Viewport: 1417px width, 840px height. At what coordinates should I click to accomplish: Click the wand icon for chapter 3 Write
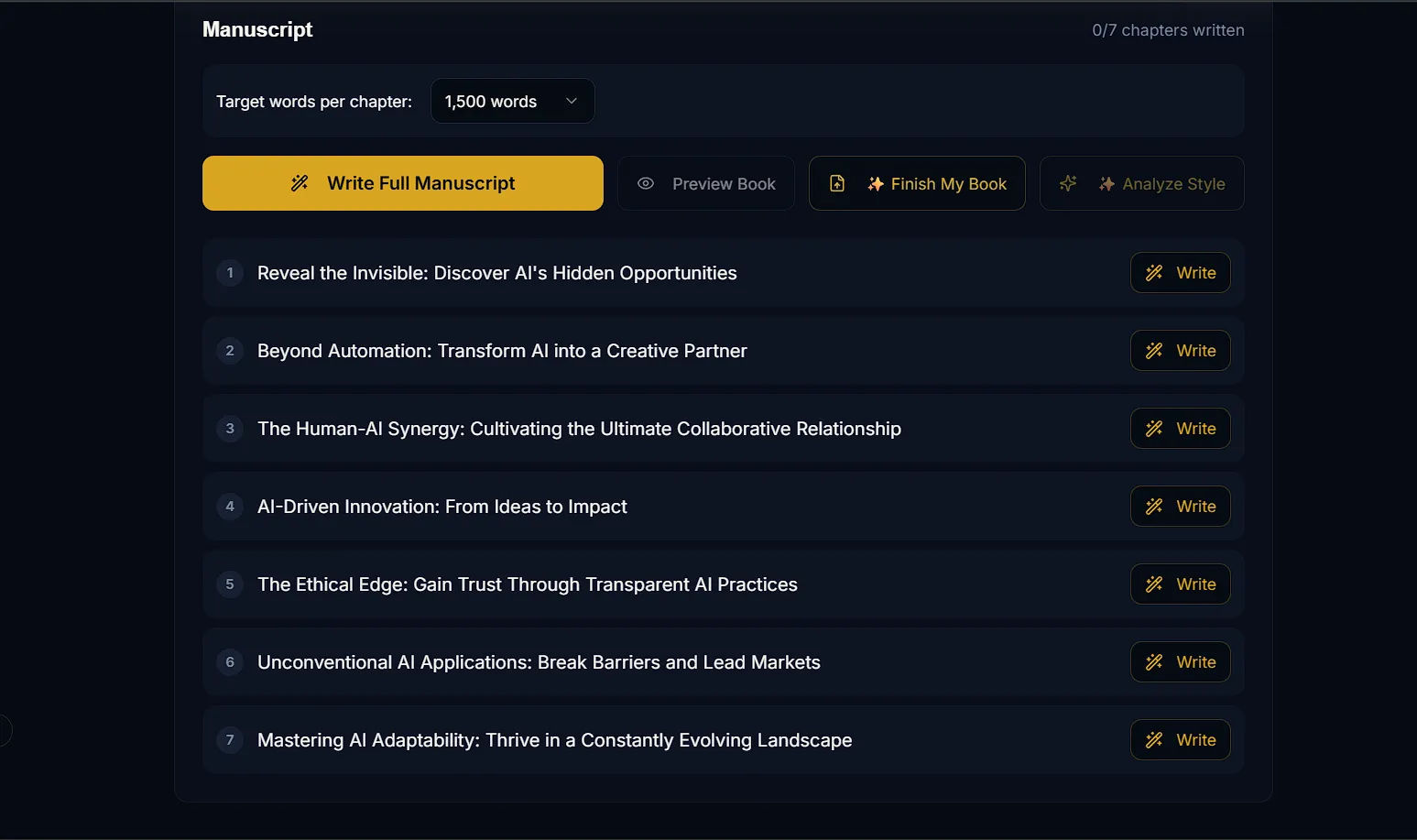point(1154,429)
